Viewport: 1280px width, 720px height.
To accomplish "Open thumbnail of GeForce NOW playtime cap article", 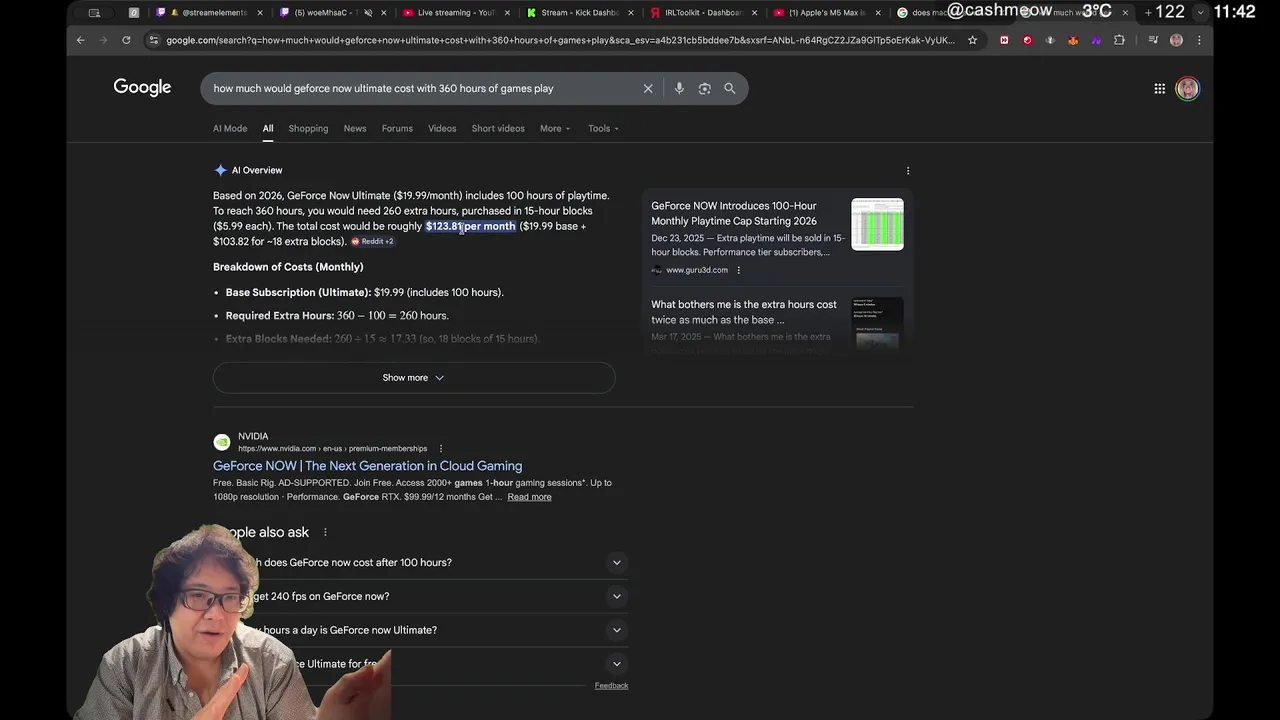I will (x=877, y=224).
